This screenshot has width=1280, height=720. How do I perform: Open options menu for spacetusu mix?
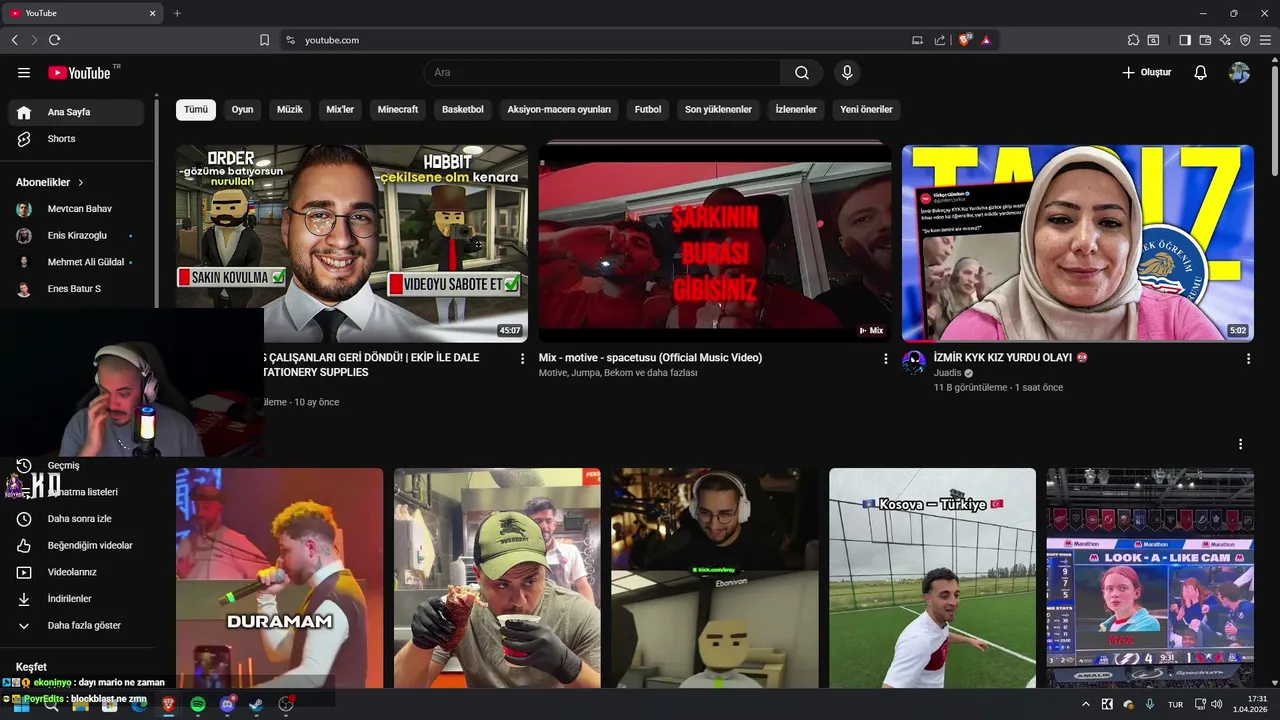coord(885,359)
